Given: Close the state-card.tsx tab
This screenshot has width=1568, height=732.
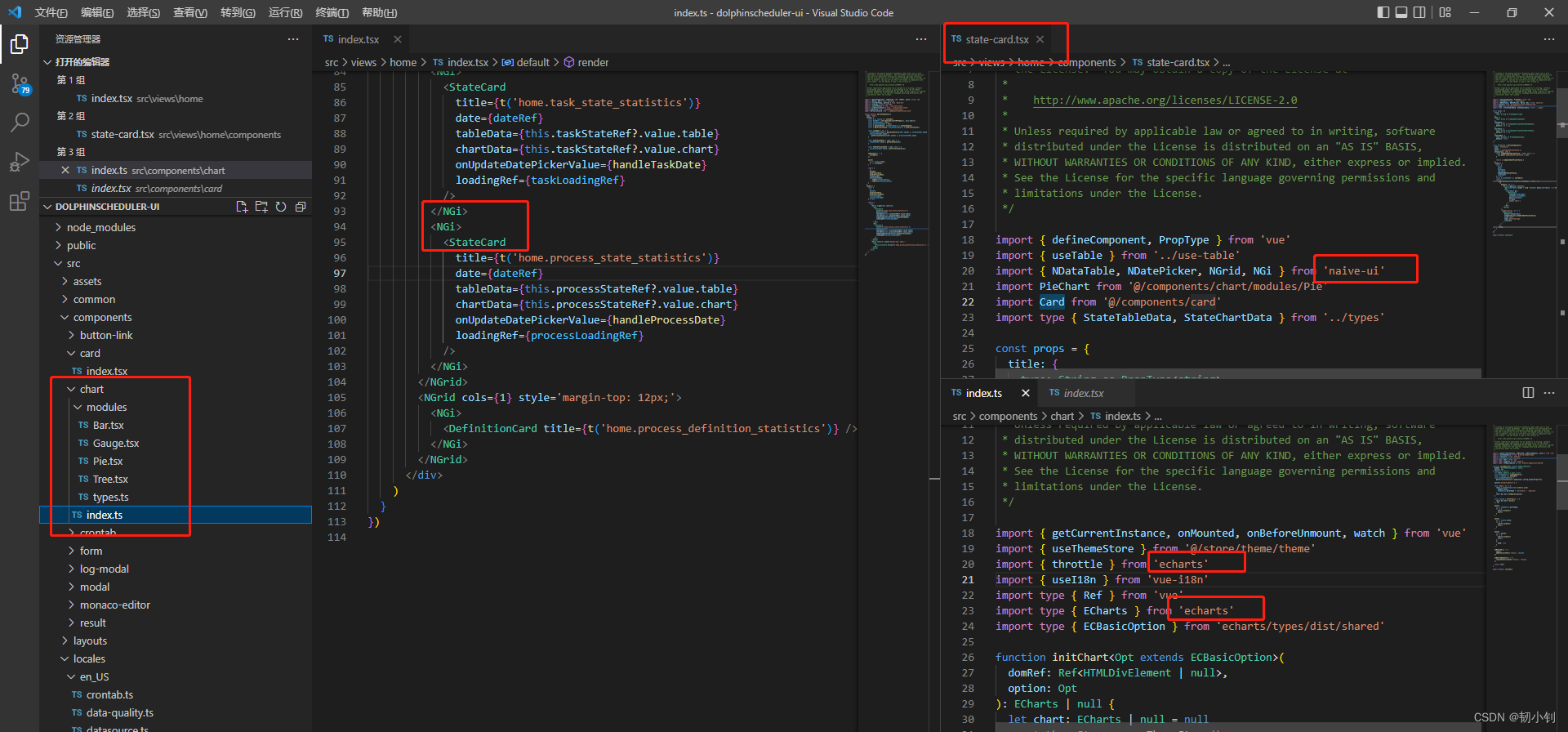Looking at the screenshot, I should pyautogui.click(x=1040, y=39).
